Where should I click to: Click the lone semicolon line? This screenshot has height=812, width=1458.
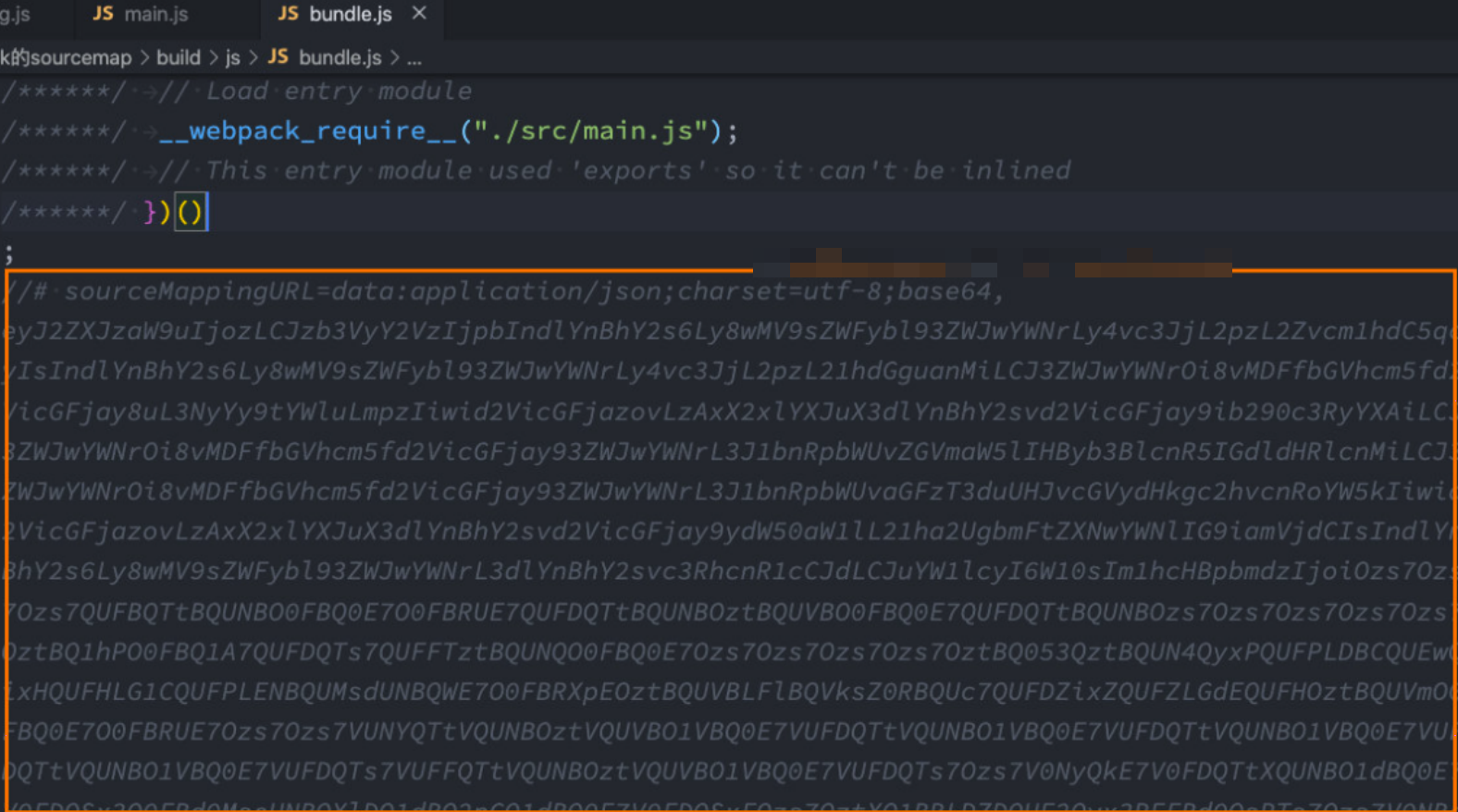pos(8,252)
